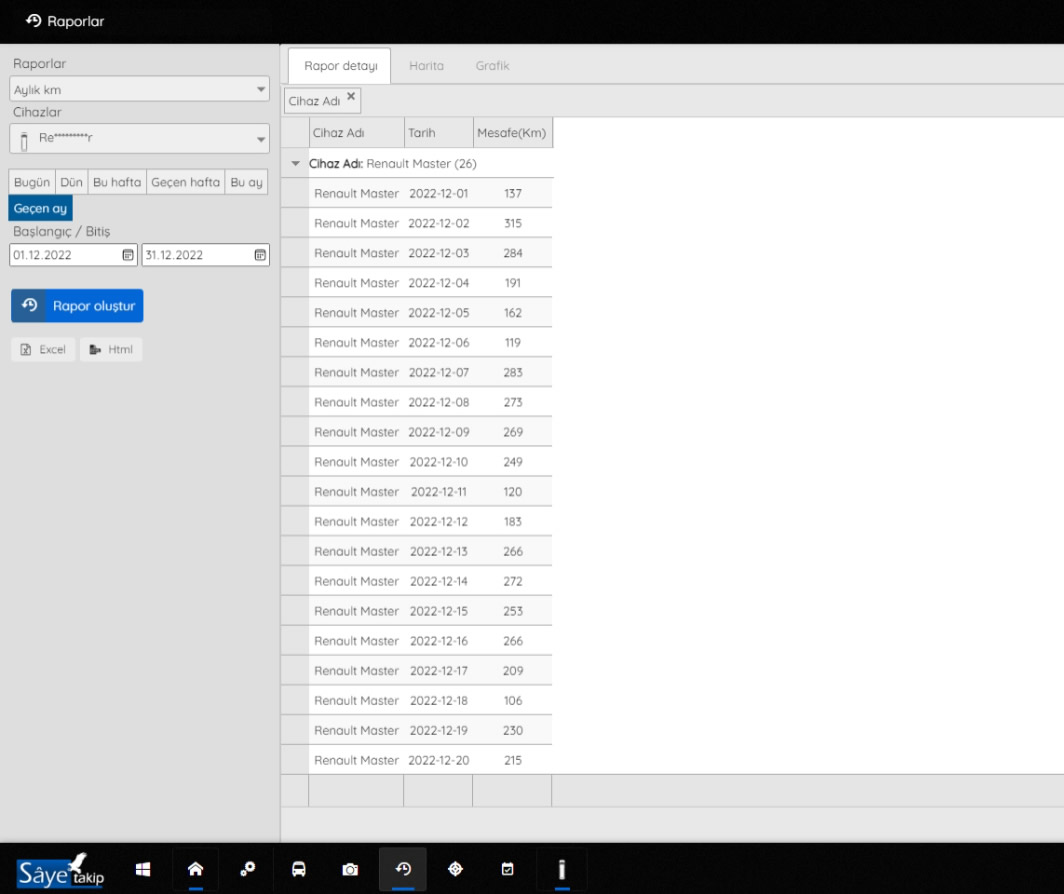
Task: Open the Home icon in bottom bar
Action: pos(196,869)
